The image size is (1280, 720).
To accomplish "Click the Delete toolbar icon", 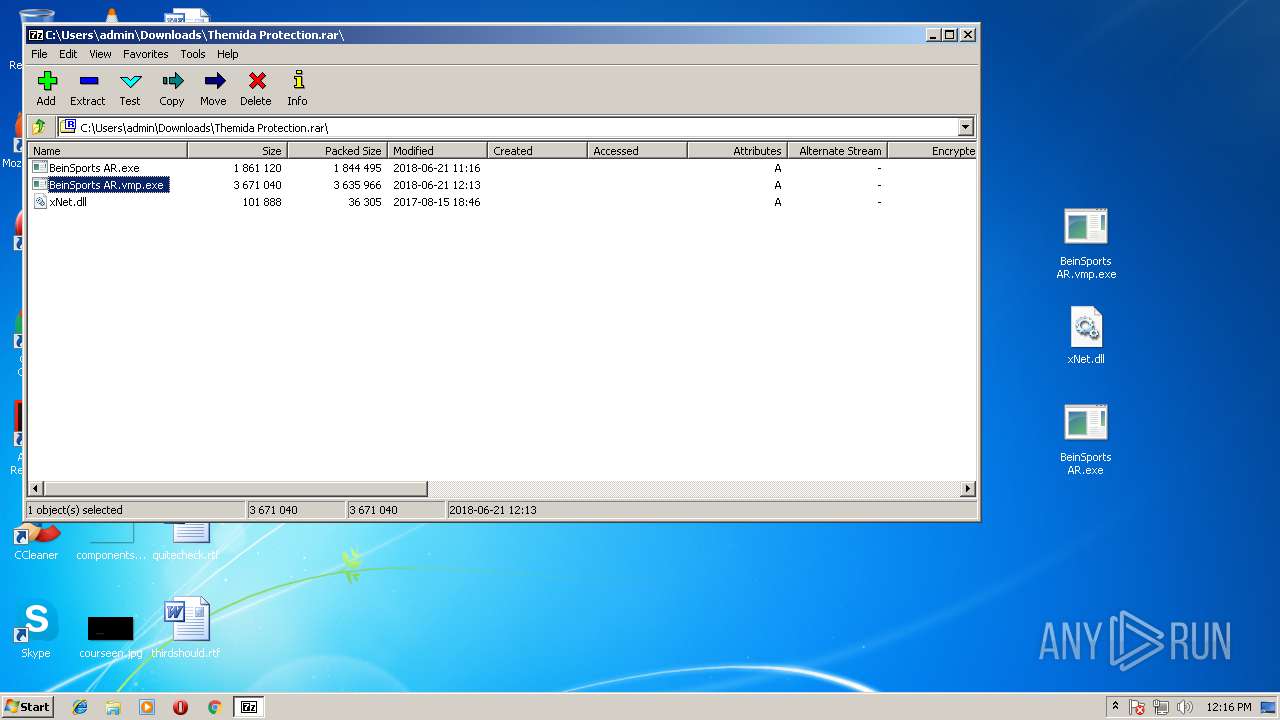I will [x=256, y=81].
